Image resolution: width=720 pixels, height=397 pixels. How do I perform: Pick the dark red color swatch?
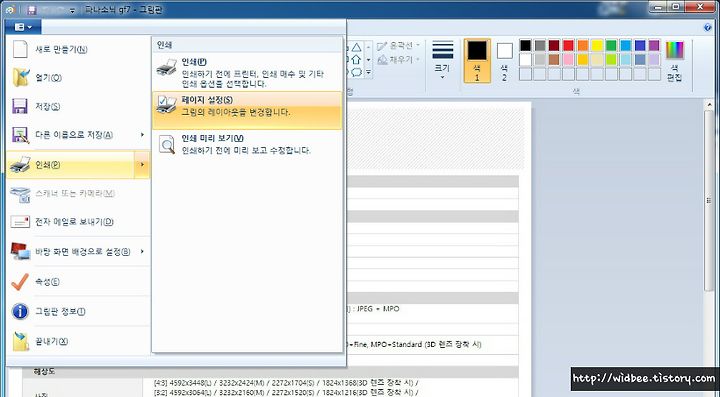point(554,45)
